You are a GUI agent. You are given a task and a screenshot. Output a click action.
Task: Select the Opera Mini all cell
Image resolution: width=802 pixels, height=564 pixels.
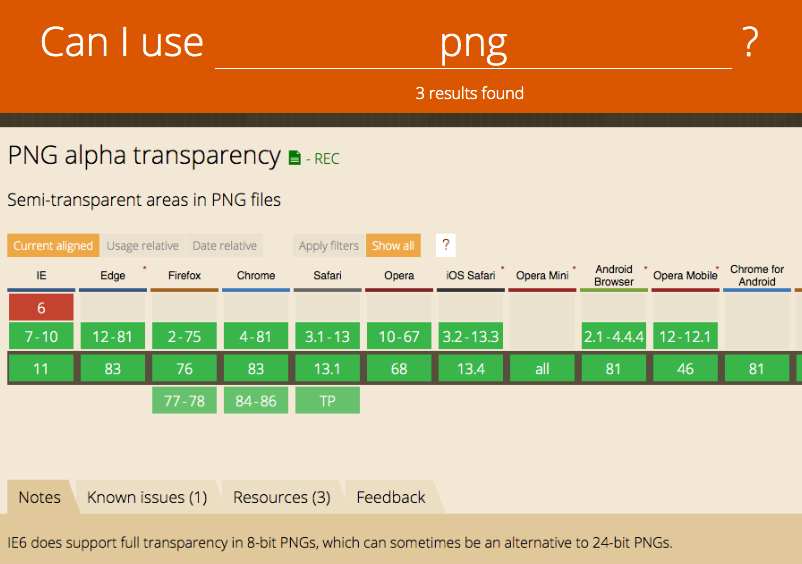point(542,368)
